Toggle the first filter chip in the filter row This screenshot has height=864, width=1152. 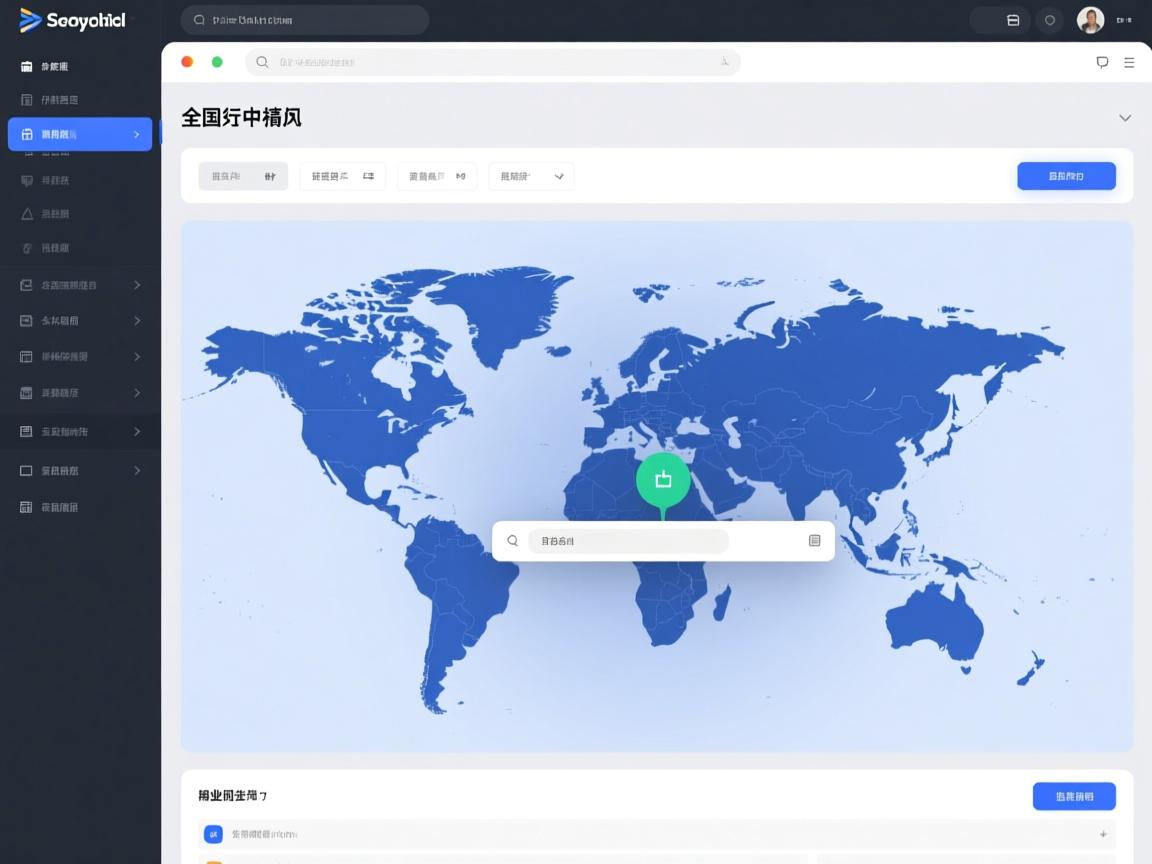(242, 176)
